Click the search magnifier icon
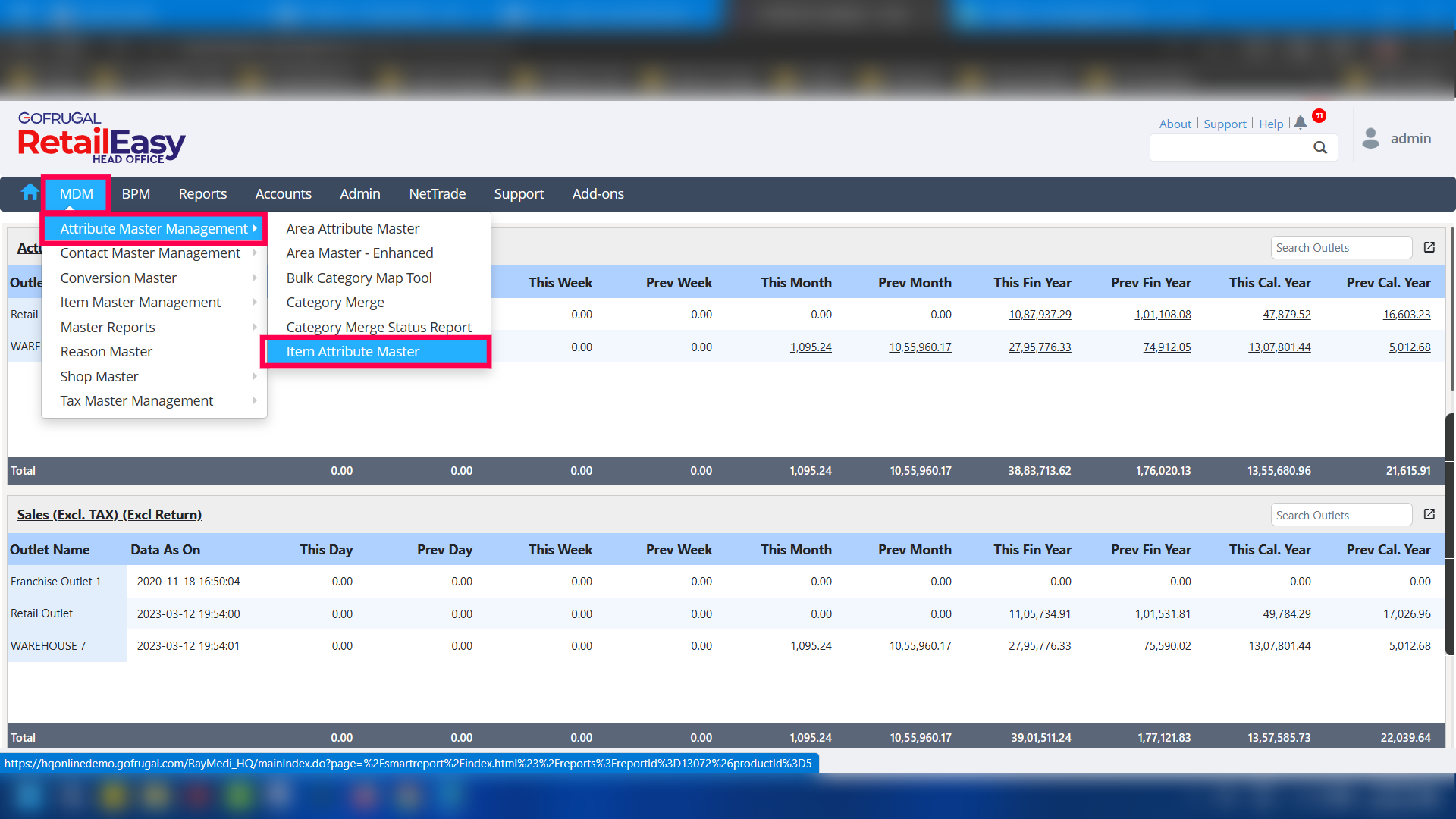Viewport: 1456px width, 819px height. (x=1320, y=148)
